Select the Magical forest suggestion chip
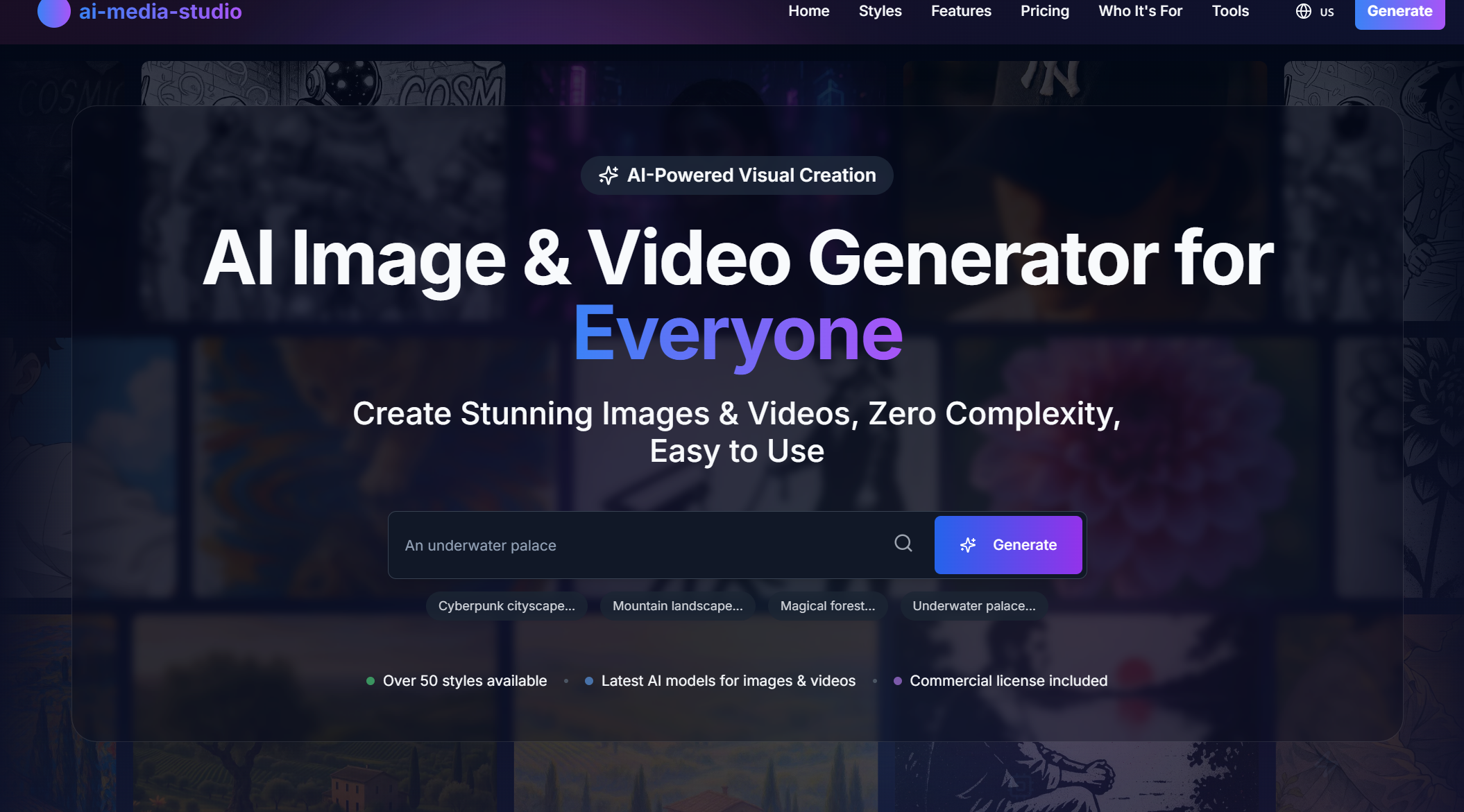The width and height of the screenshot is (1464, 812). [827, 606]
